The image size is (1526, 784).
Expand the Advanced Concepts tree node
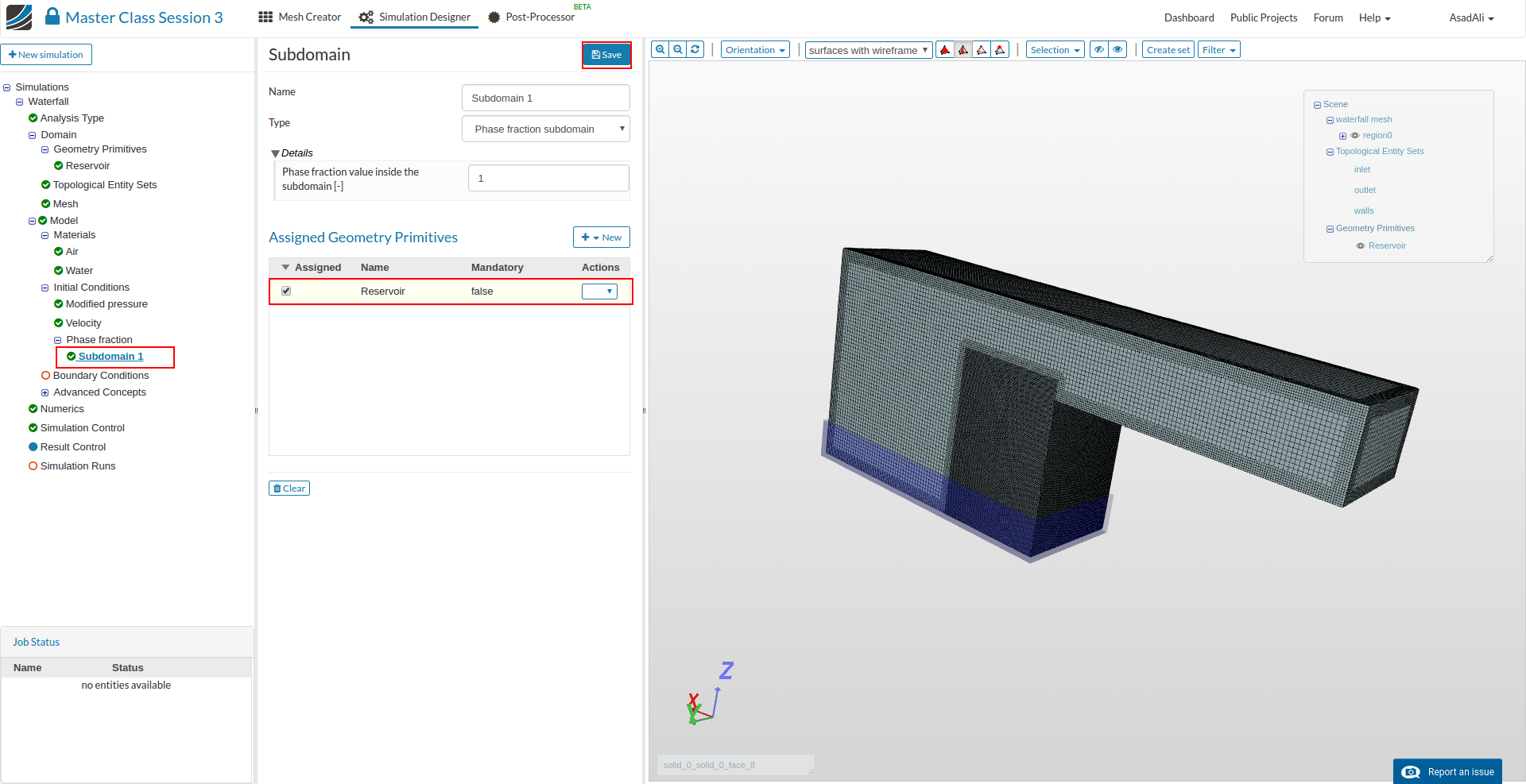coord(45,392)
